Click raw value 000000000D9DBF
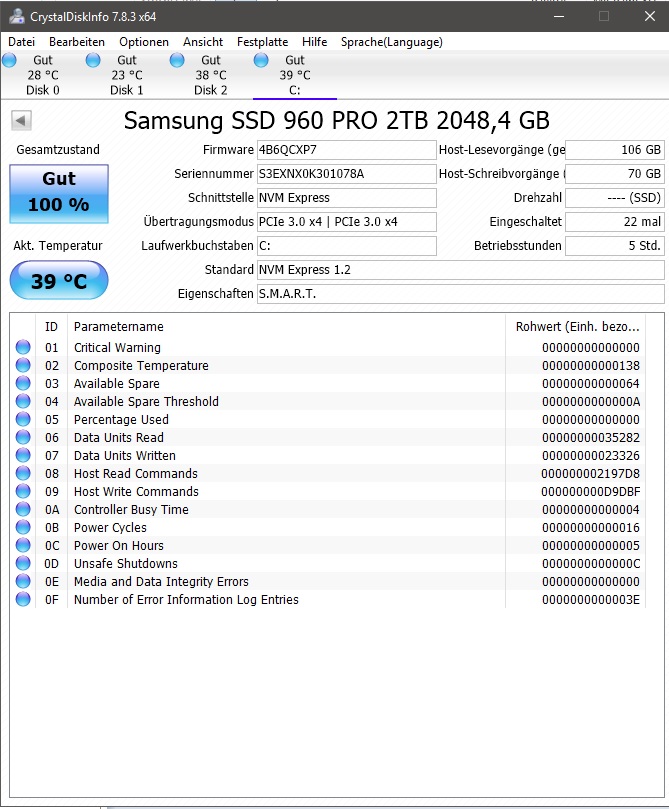Screen dimensions: 669x809 click(x=590, y=492)
